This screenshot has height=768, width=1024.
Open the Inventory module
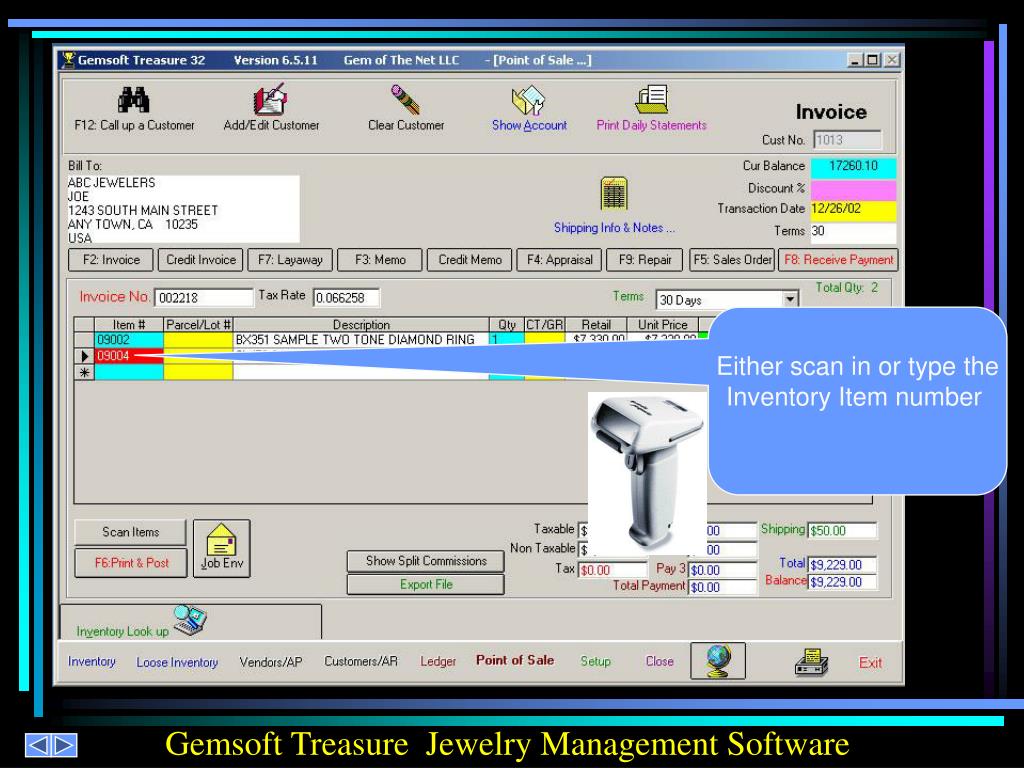(x=91, y=662)
